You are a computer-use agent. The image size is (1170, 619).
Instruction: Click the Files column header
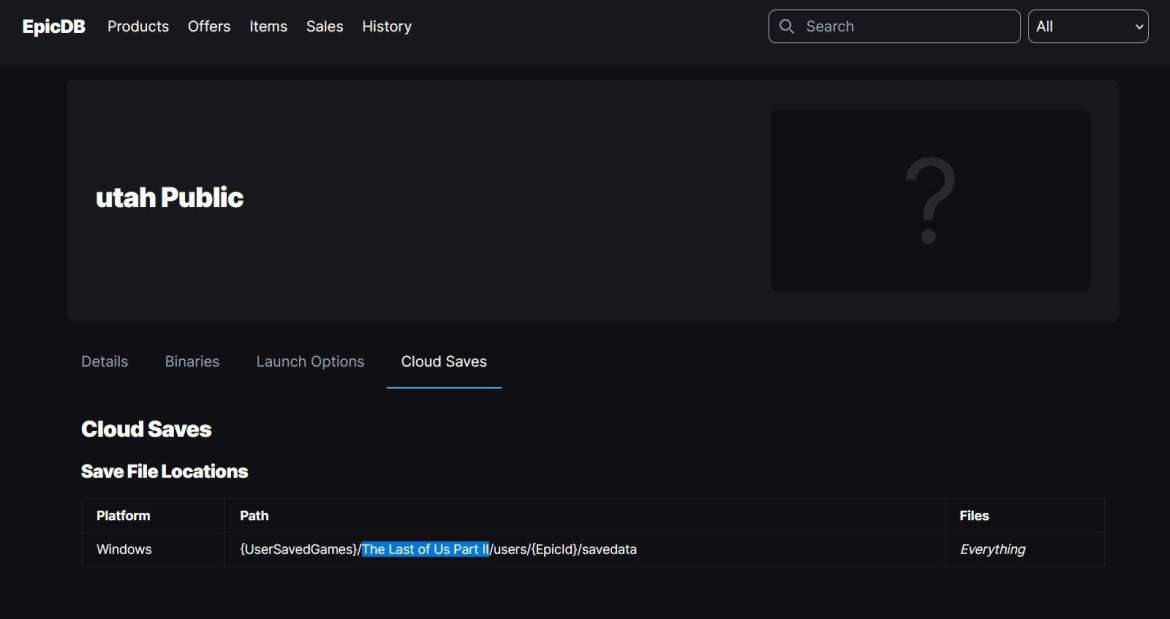click(x=974, y=515)
